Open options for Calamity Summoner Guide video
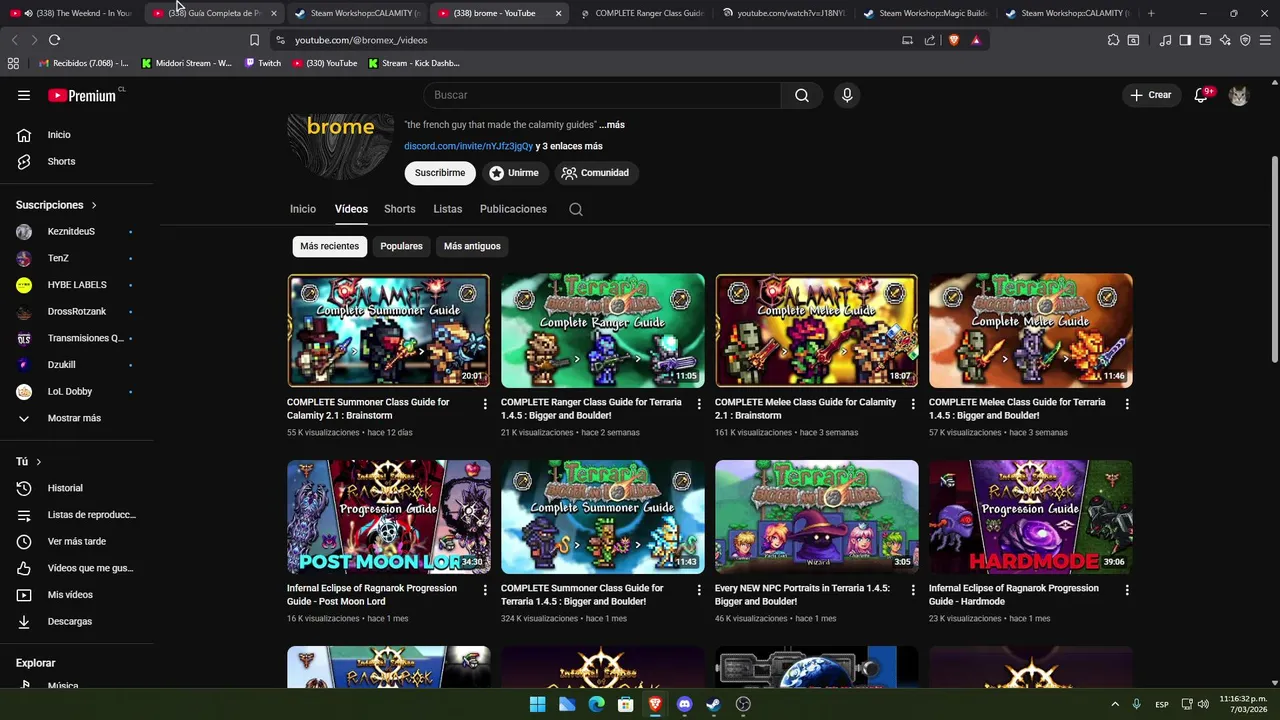 pos(485,404)
